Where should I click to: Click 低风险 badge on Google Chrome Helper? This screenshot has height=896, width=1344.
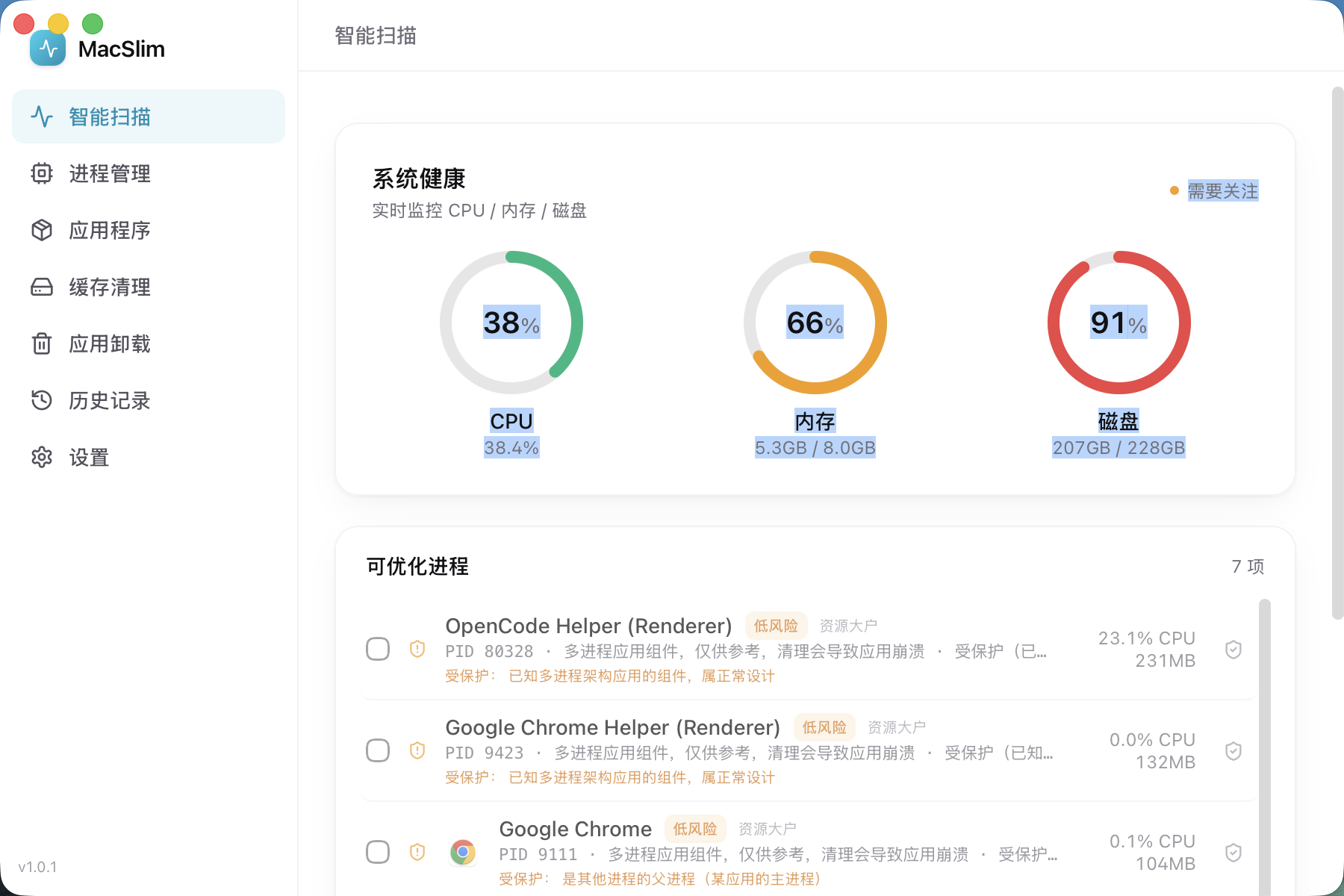click(x=824, y=727)
